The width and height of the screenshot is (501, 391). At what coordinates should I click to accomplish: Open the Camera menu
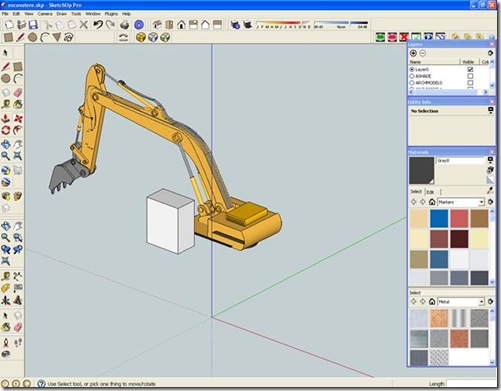click(45, 14)
